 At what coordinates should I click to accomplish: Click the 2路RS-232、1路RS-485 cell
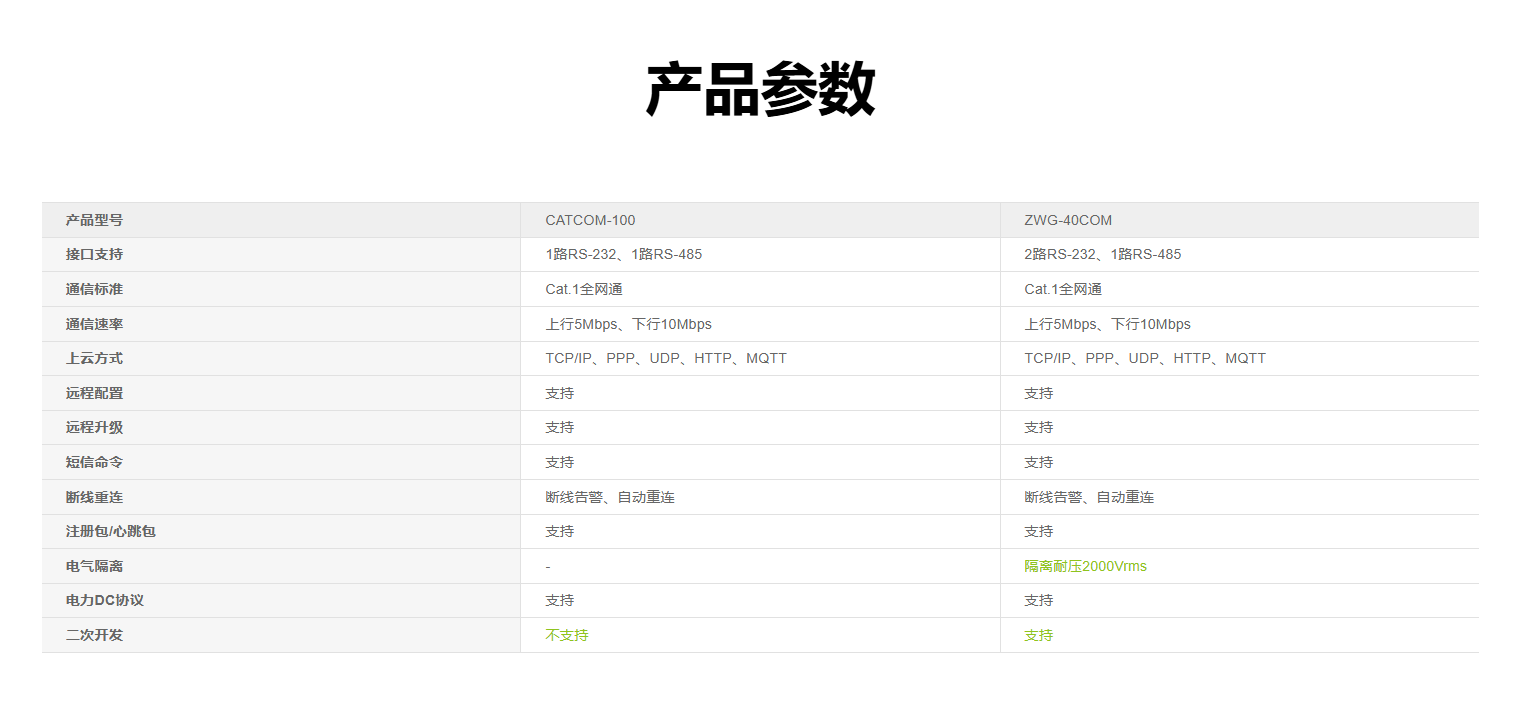coord(1102,254)
